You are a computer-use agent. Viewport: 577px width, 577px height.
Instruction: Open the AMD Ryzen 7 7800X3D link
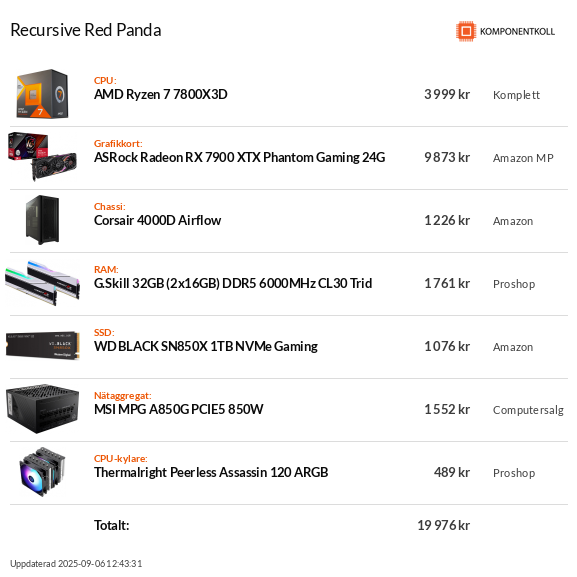(x=160, y=95)
